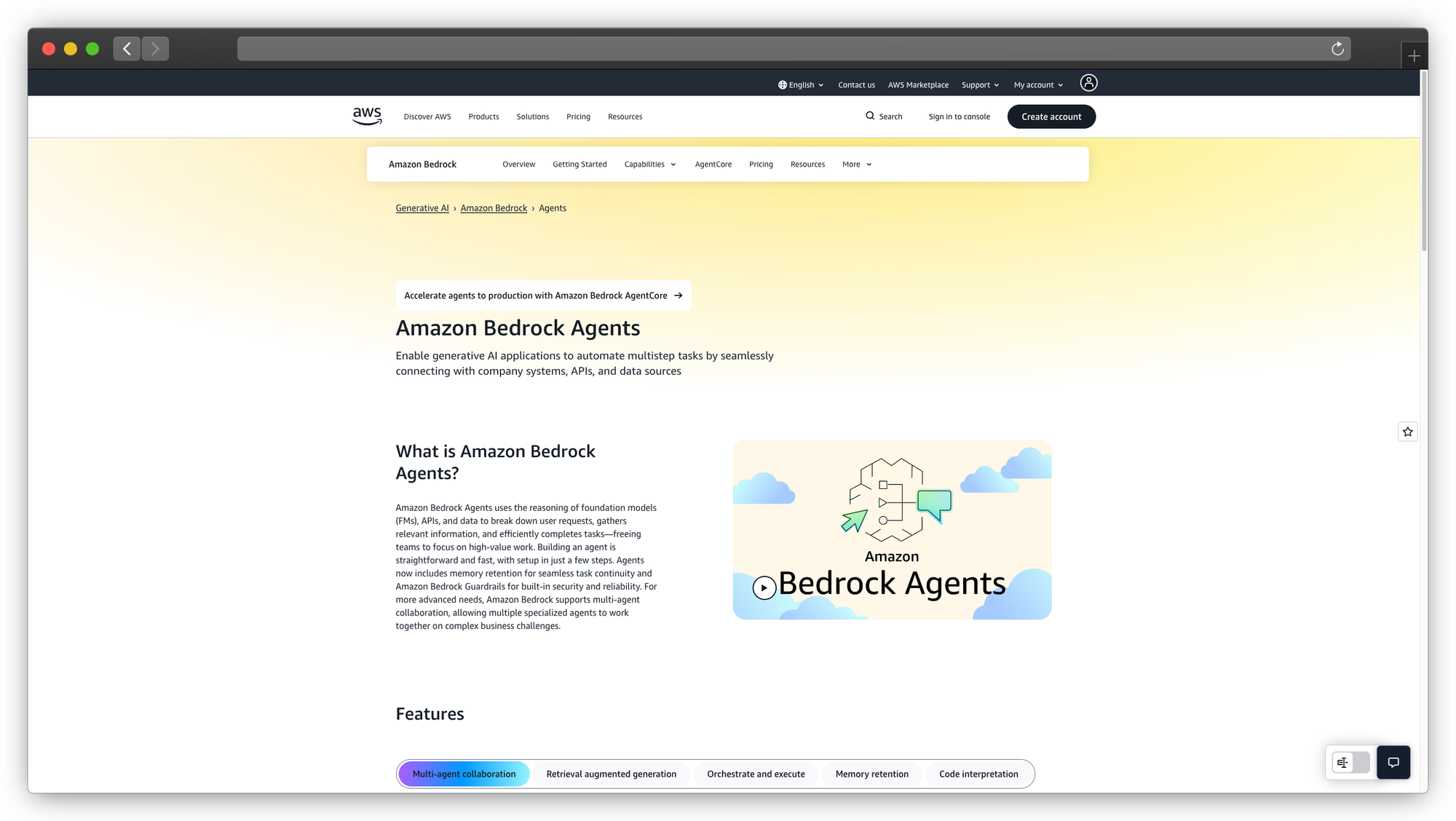Click the Create account button
Viewport: 1456px width, 821px height.
(1051, 116)
